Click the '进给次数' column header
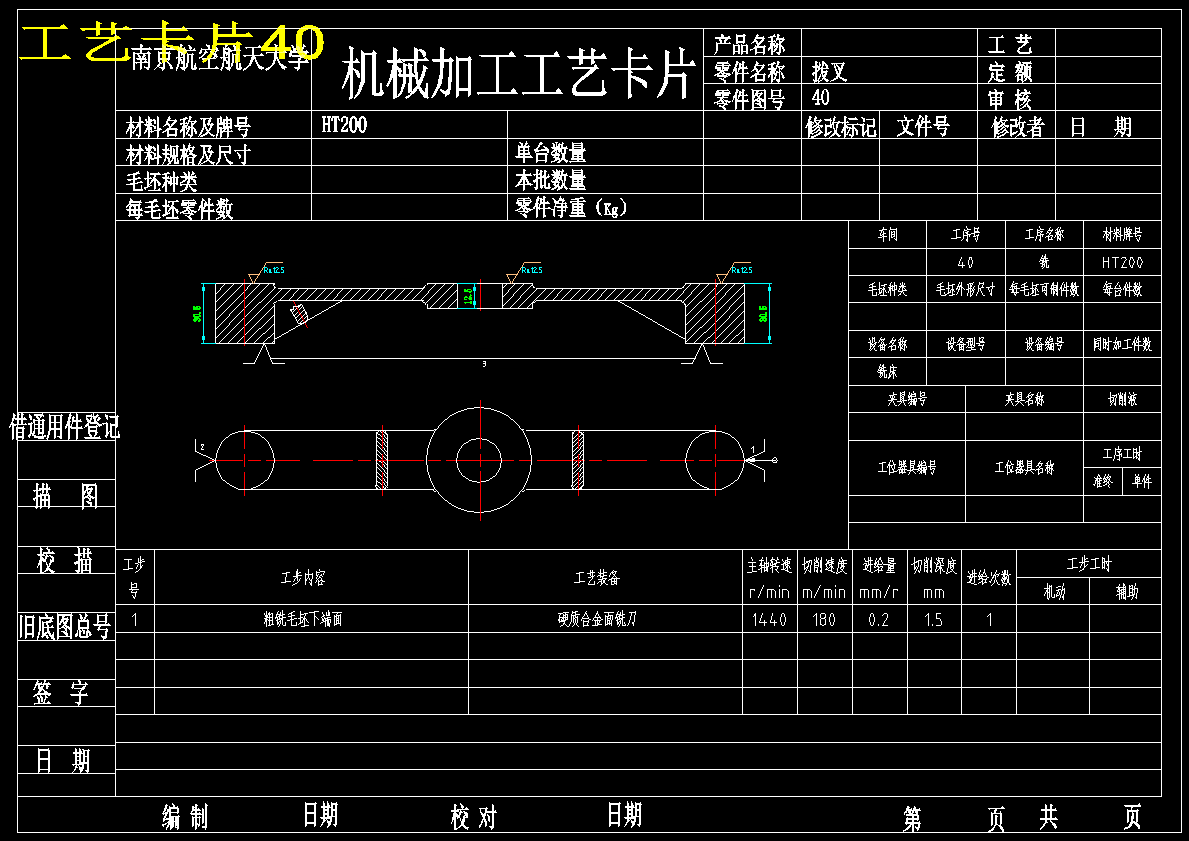Screen dimensions: 1189x841 tap(989, 578)
